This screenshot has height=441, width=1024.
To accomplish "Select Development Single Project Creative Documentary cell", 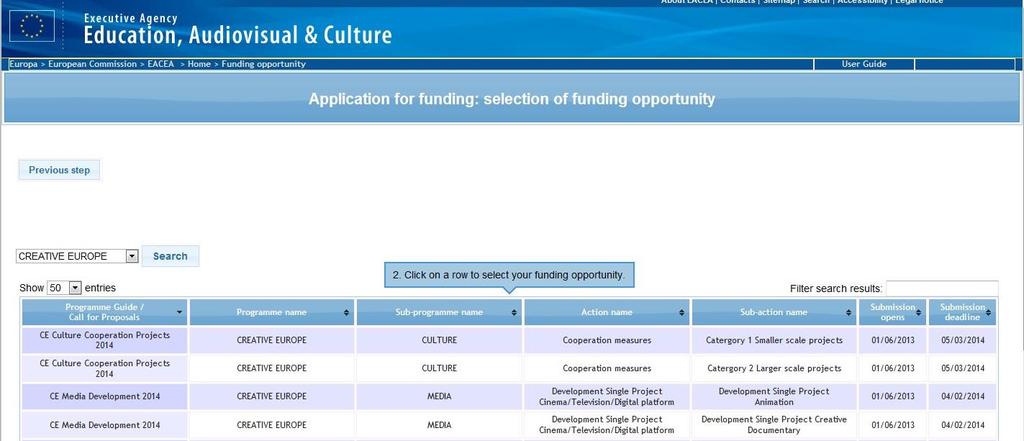I will pos(774,425).
